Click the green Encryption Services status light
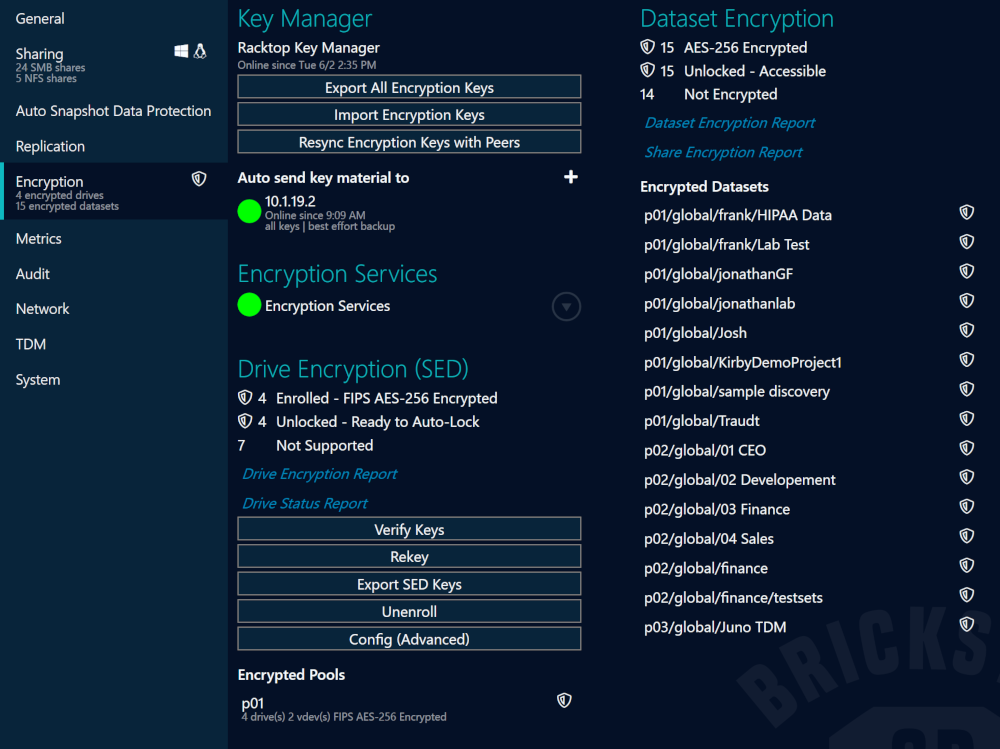The image size is (1000, 749). tap(249, 305)
